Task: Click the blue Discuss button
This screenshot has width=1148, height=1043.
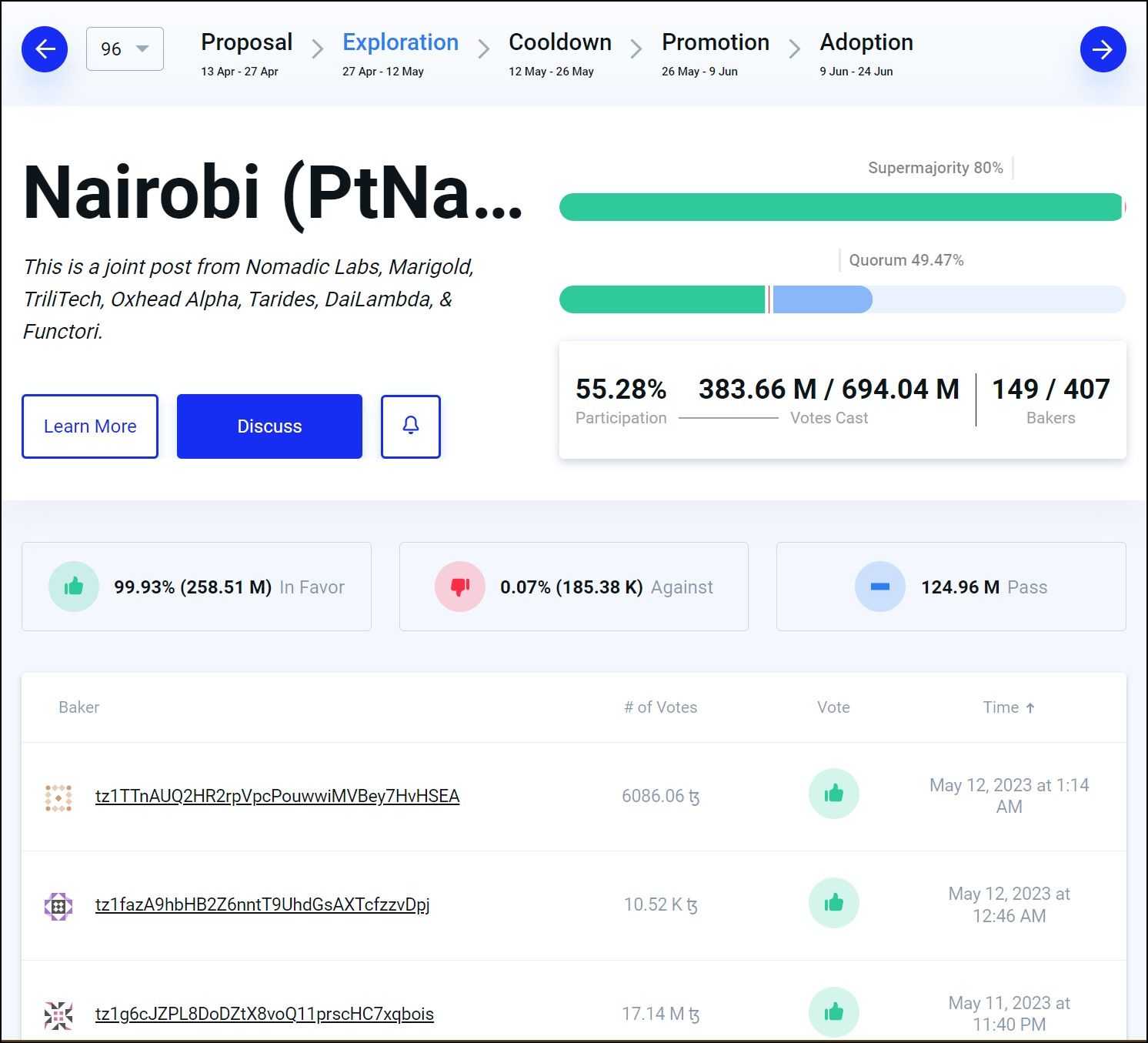Action: pos(269,426)
